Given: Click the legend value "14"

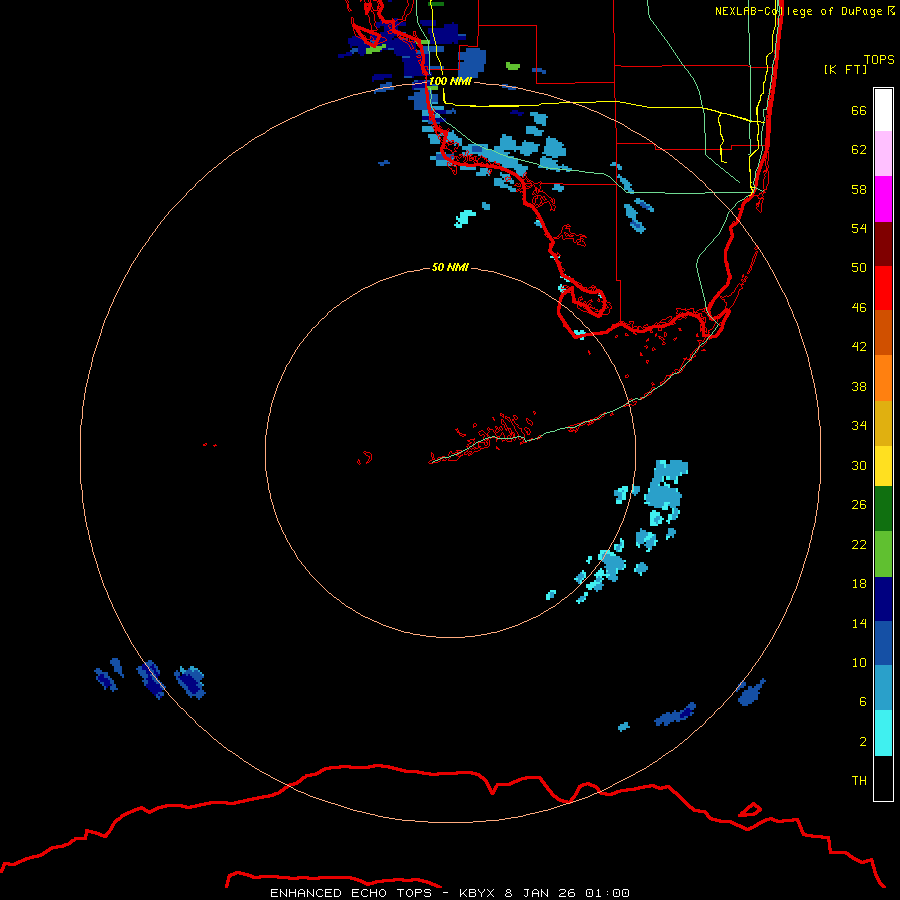Looking at the screenshot, I should click(x=859, y=623).
